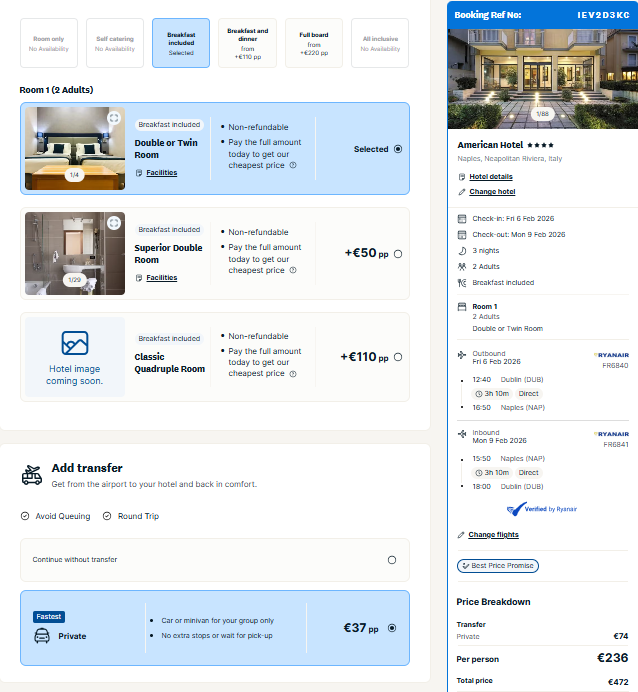
Task: Click the pencil icon beside Change flights
Action: coord(461,535)
